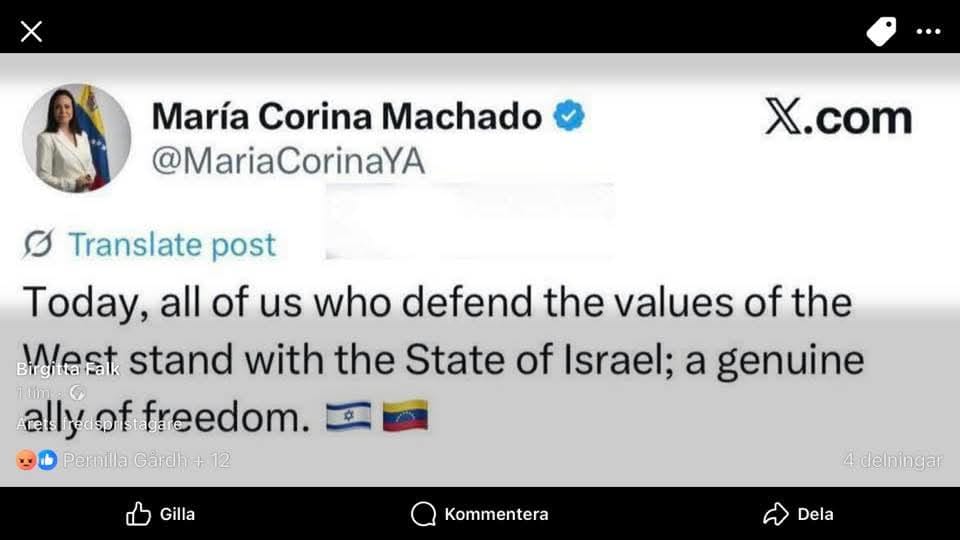Click the blue verified badge
The image size is (960, 540).
569,117
